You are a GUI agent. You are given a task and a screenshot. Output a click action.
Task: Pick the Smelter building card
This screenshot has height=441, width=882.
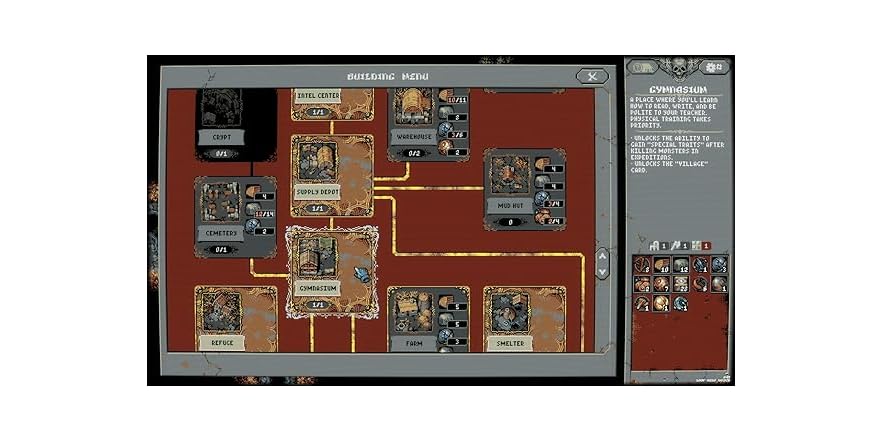(524, 320)
